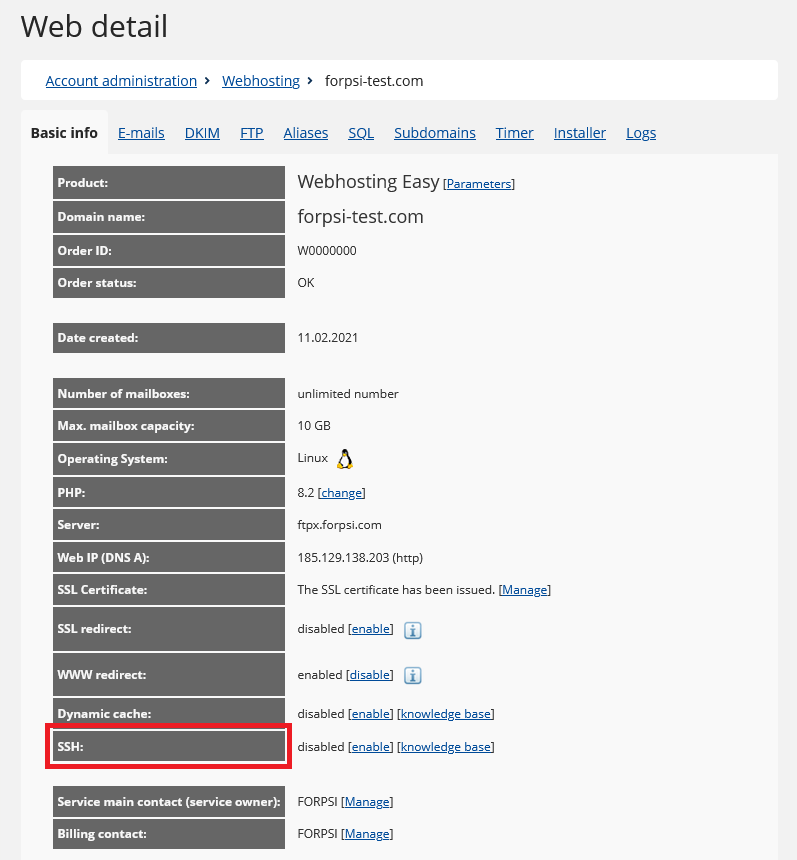Switch to the SQL tab
797x860 pixels.
coord(361,133)
